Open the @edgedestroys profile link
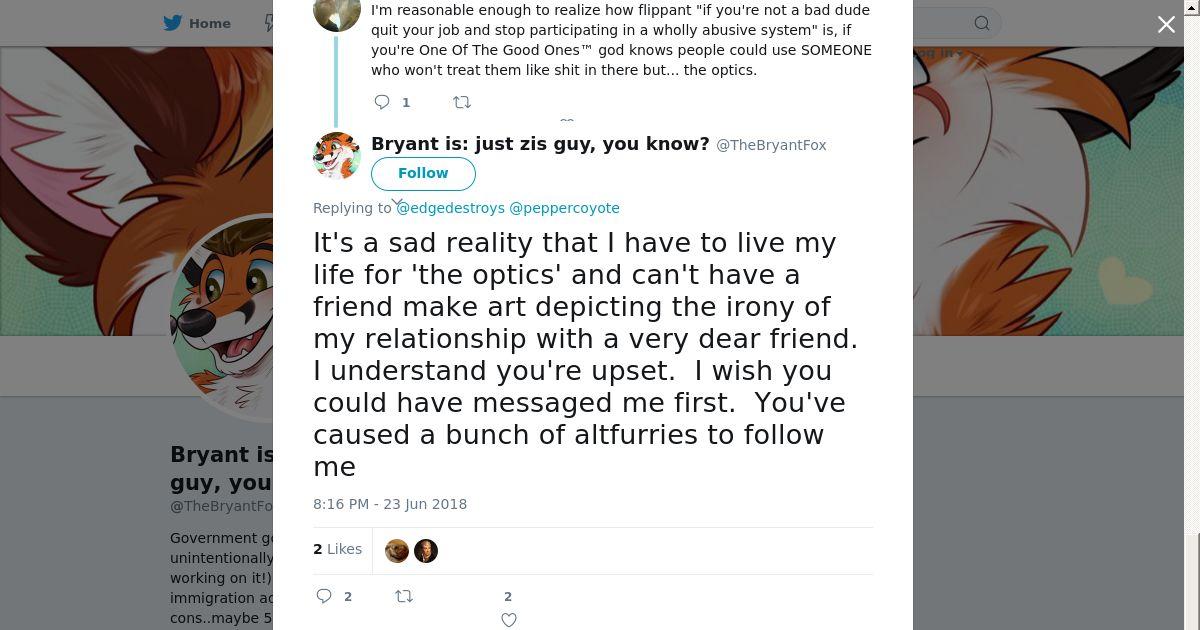This screenshot has height=630, width=1200. [x=450, y=208]
